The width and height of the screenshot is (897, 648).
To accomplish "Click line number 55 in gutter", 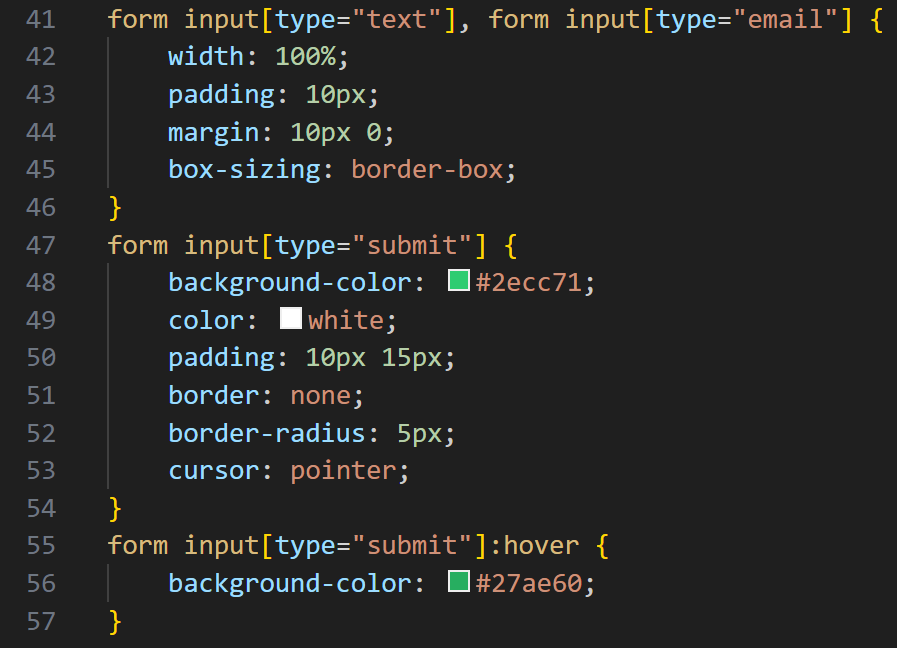I will pyautogui.click(x=39, y=545).
